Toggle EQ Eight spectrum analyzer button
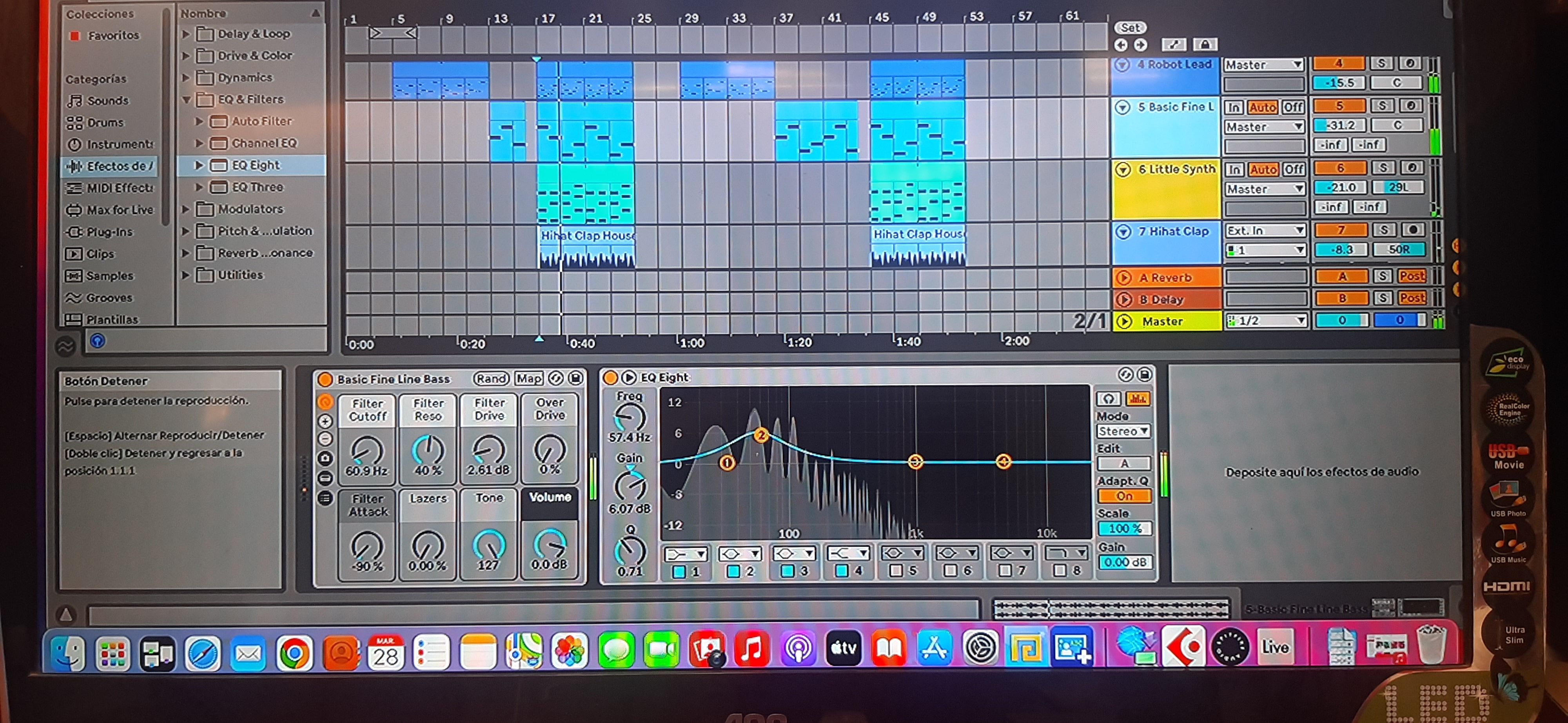 (1137, 399)
